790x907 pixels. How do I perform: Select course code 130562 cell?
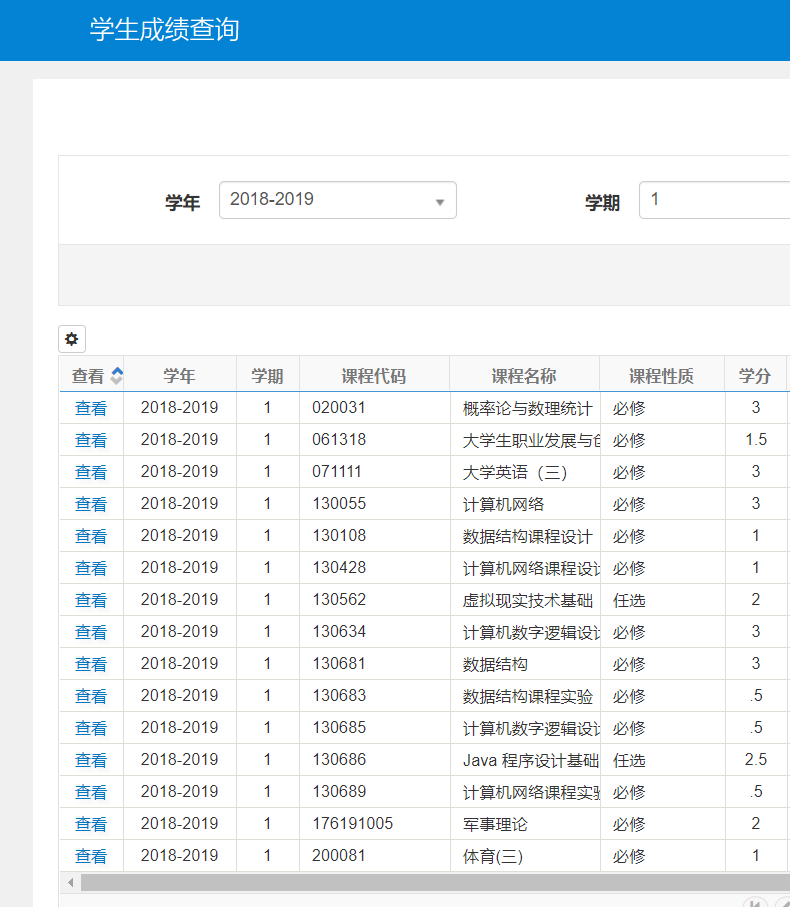click(x=375, y=600)
